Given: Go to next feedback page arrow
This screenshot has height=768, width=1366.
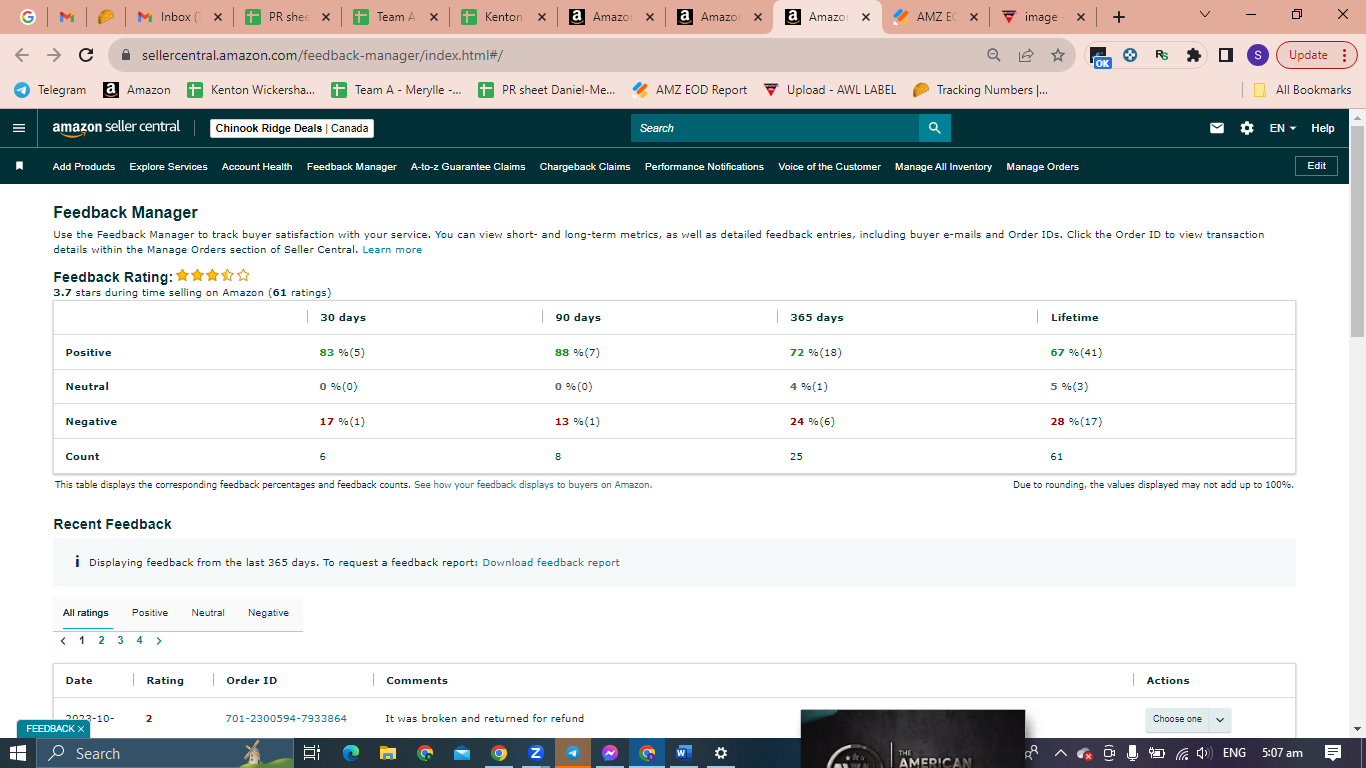Looking at the screenshot, I should coord(159,641).
